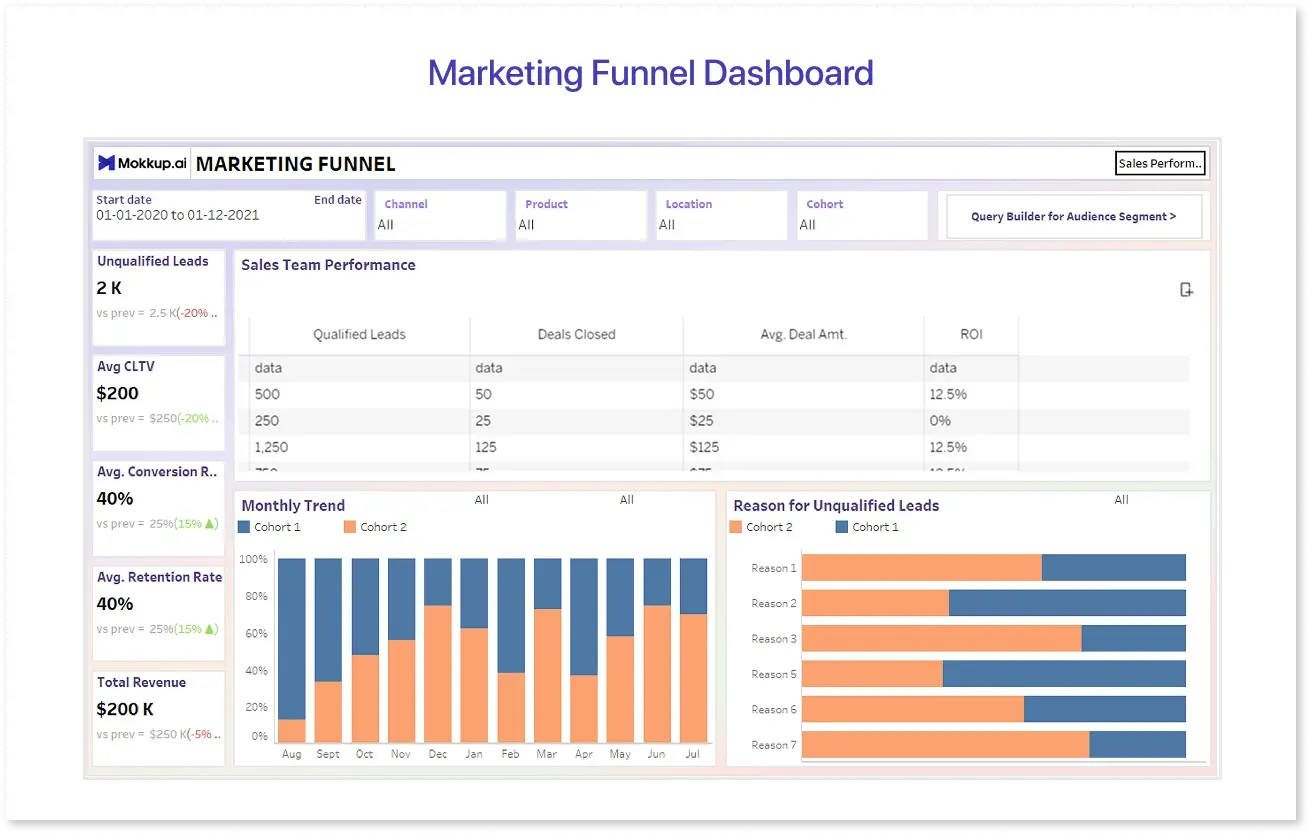
Task: Open the Sales Perform.. button
Action: pos(1160,163)
